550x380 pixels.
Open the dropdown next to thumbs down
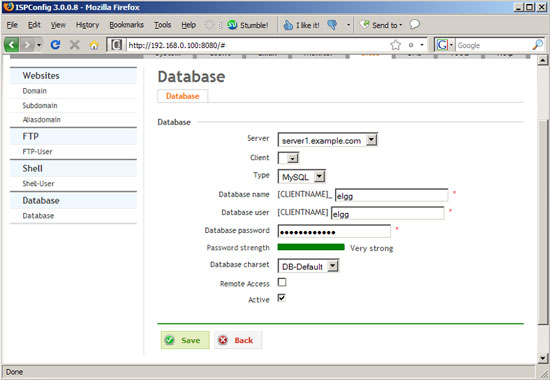tap(348, 25)
